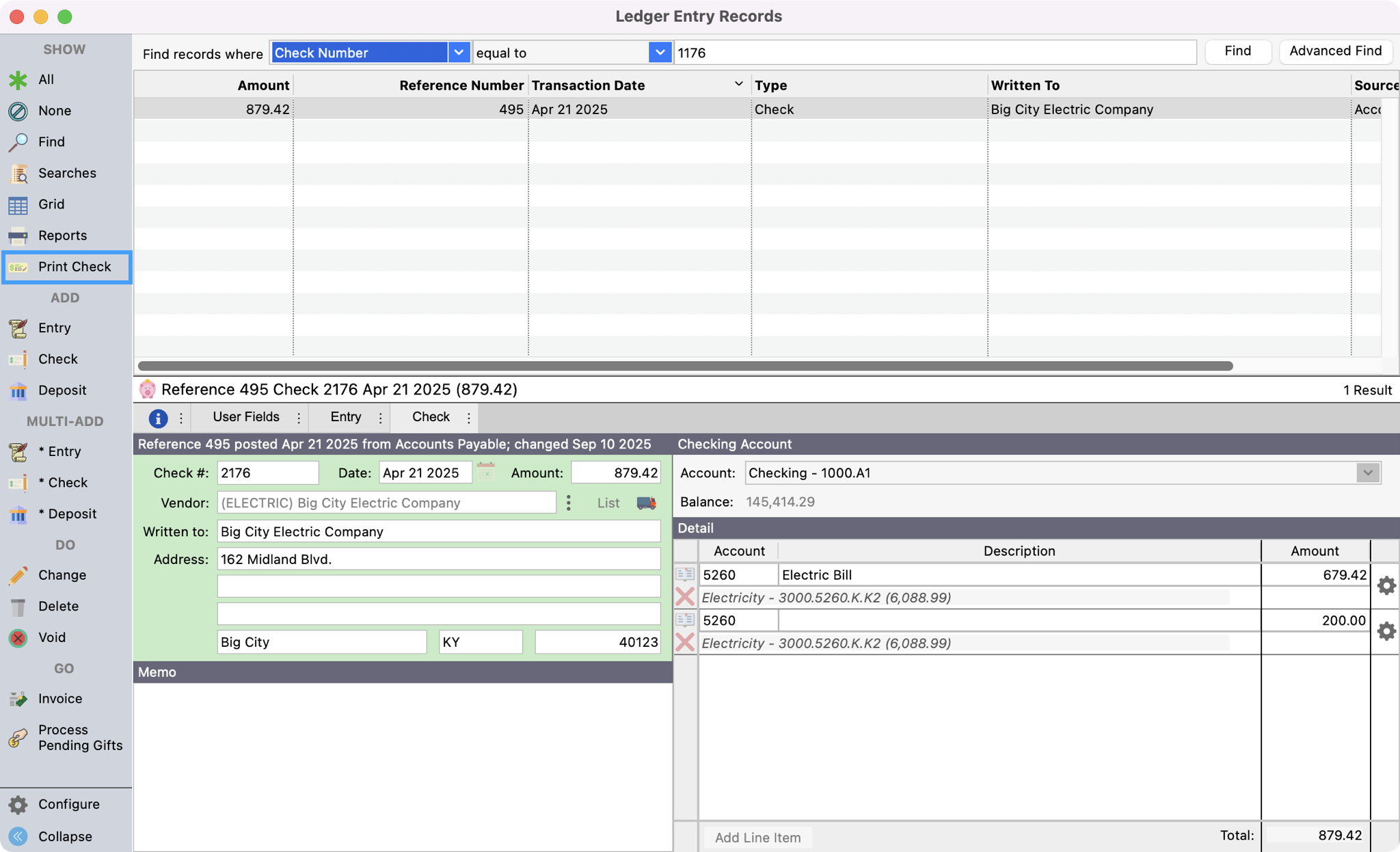Open the Checking - 1000.A1 account dropdown
This screenshot has height=852, width=1400.
pyautogui.click(x=1367, y=472)
